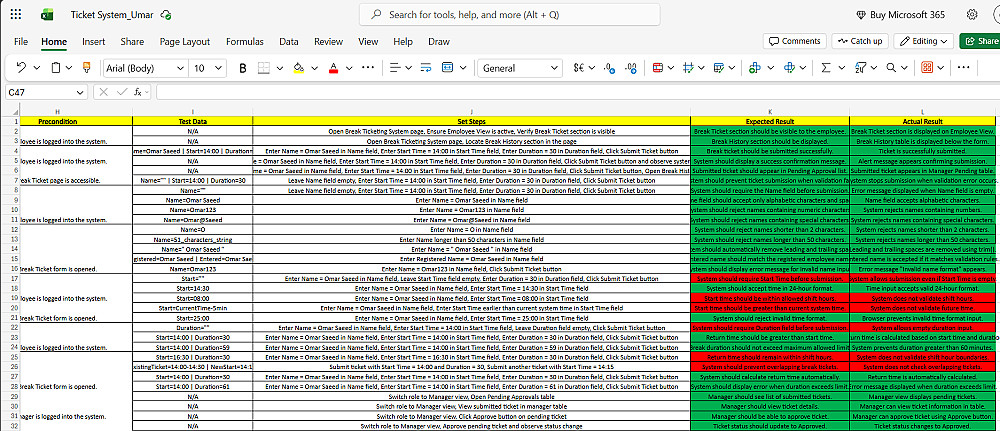Viewport: 1000px width, 431px height.
Task: Select the Format Painter tool
Action: coord(87,68)
